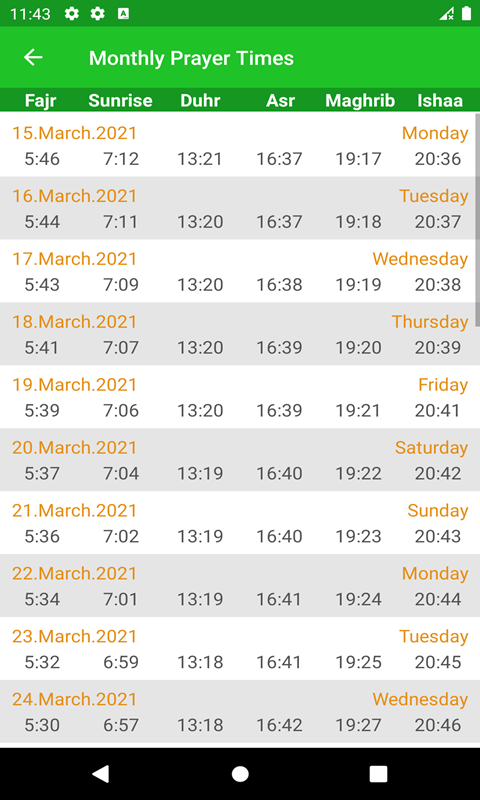Open the 15.March.2021 row

tap(240, 145)
